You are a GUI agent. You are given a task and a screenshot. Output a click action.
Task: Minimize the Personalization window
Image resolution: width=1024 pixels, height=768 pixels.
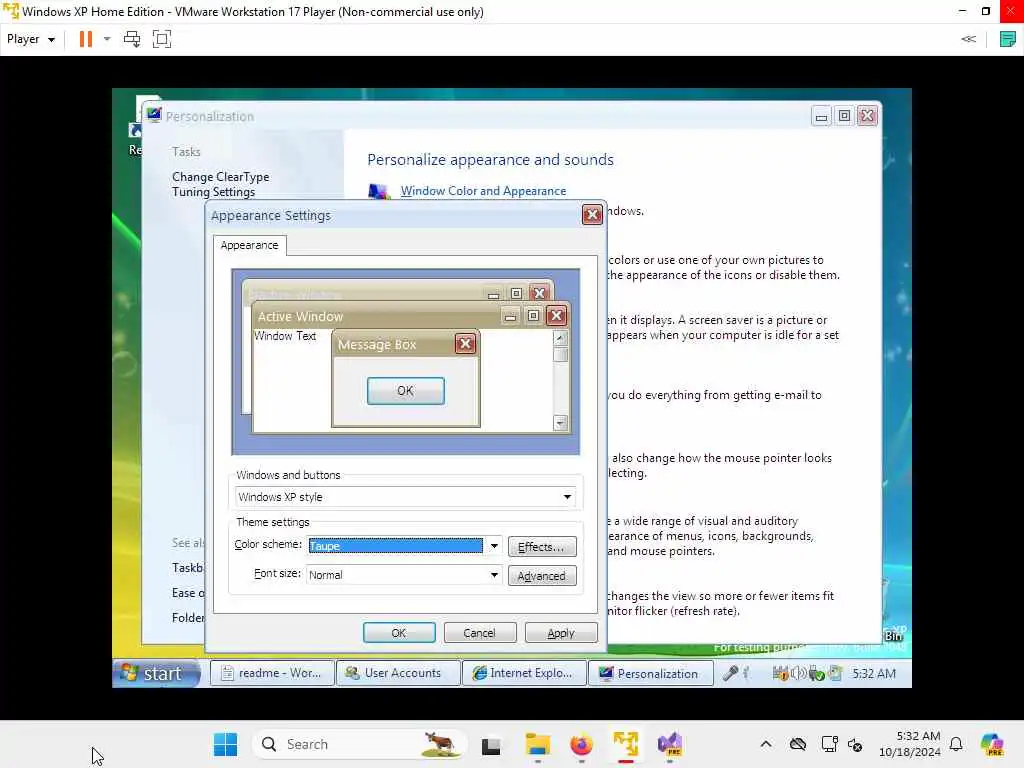821,116
